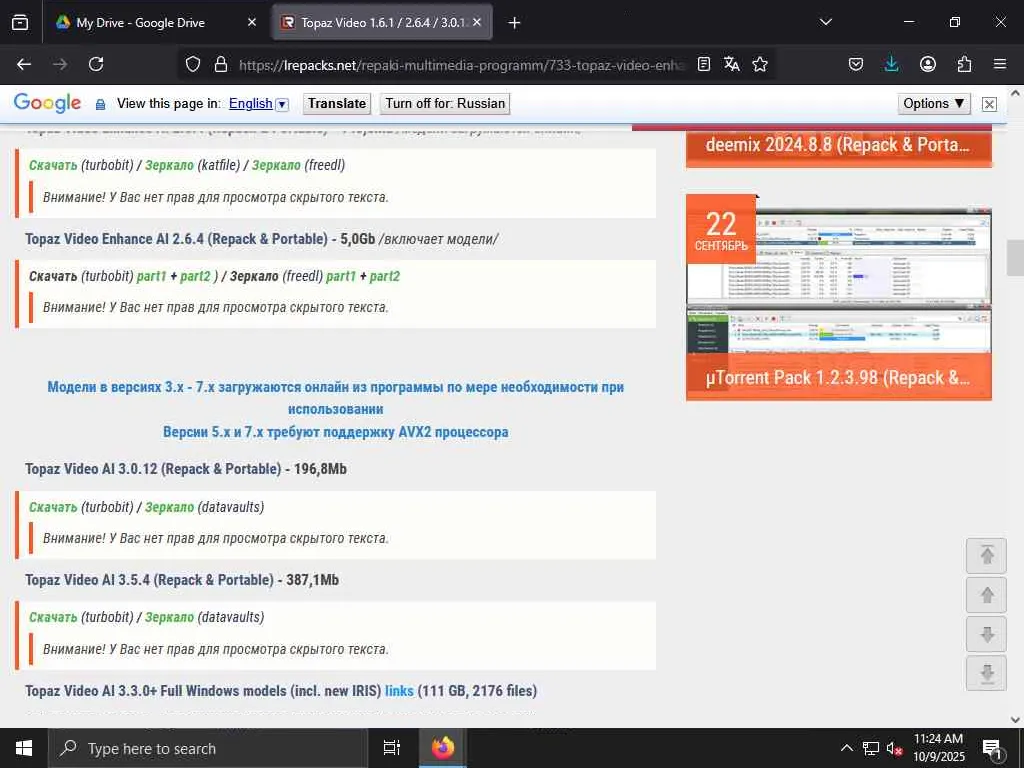Choose English language dropdown in translate bar

259,104
